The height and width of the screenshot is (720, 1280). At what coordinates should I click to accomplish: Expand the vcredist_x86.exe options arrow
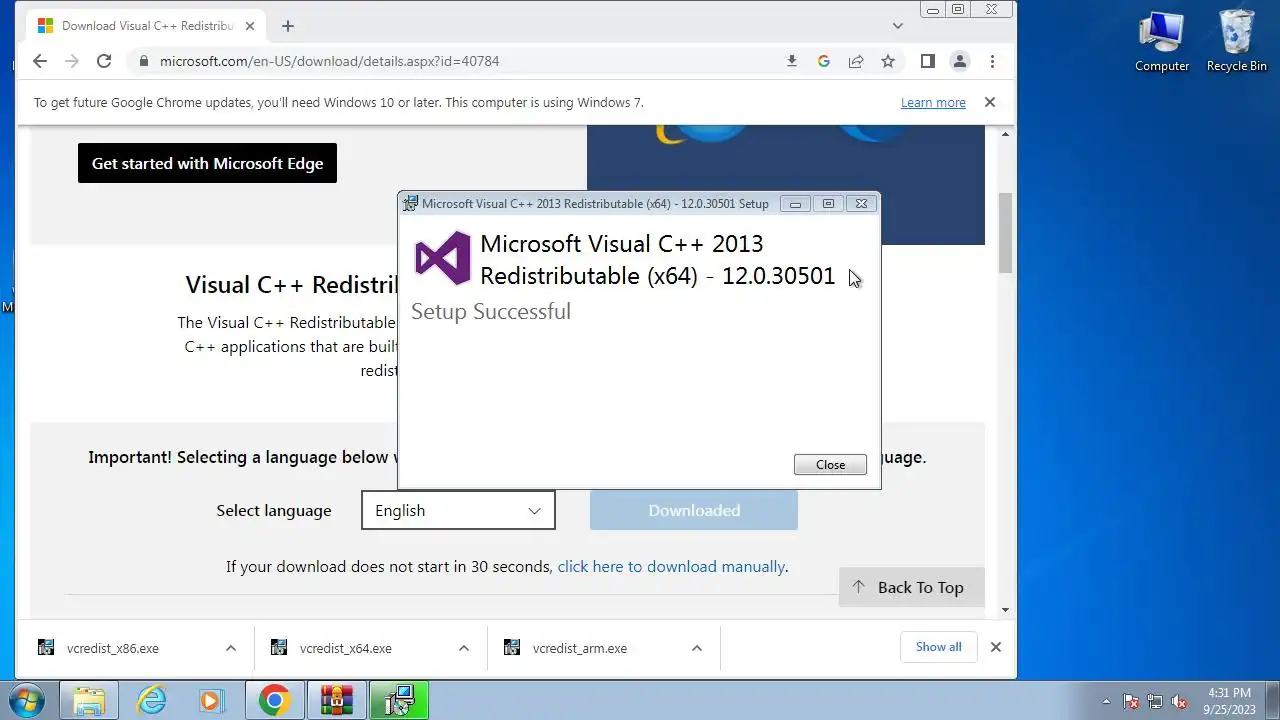pyautogui.click(x=231, y=648)
